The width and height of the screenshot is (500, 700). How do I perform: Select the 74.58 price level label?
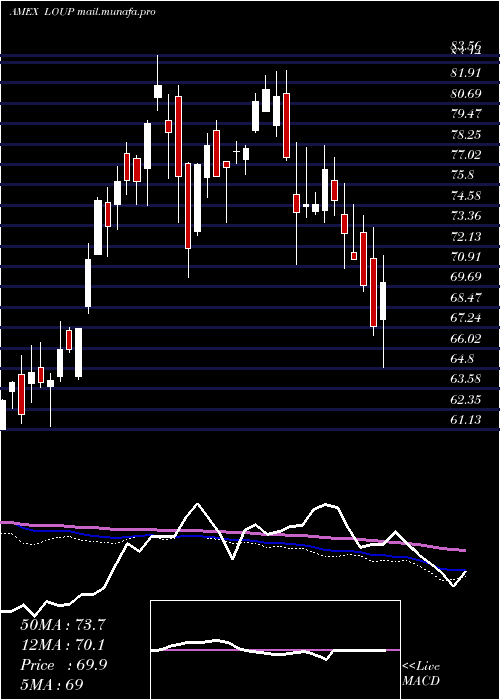coord(466,195)
